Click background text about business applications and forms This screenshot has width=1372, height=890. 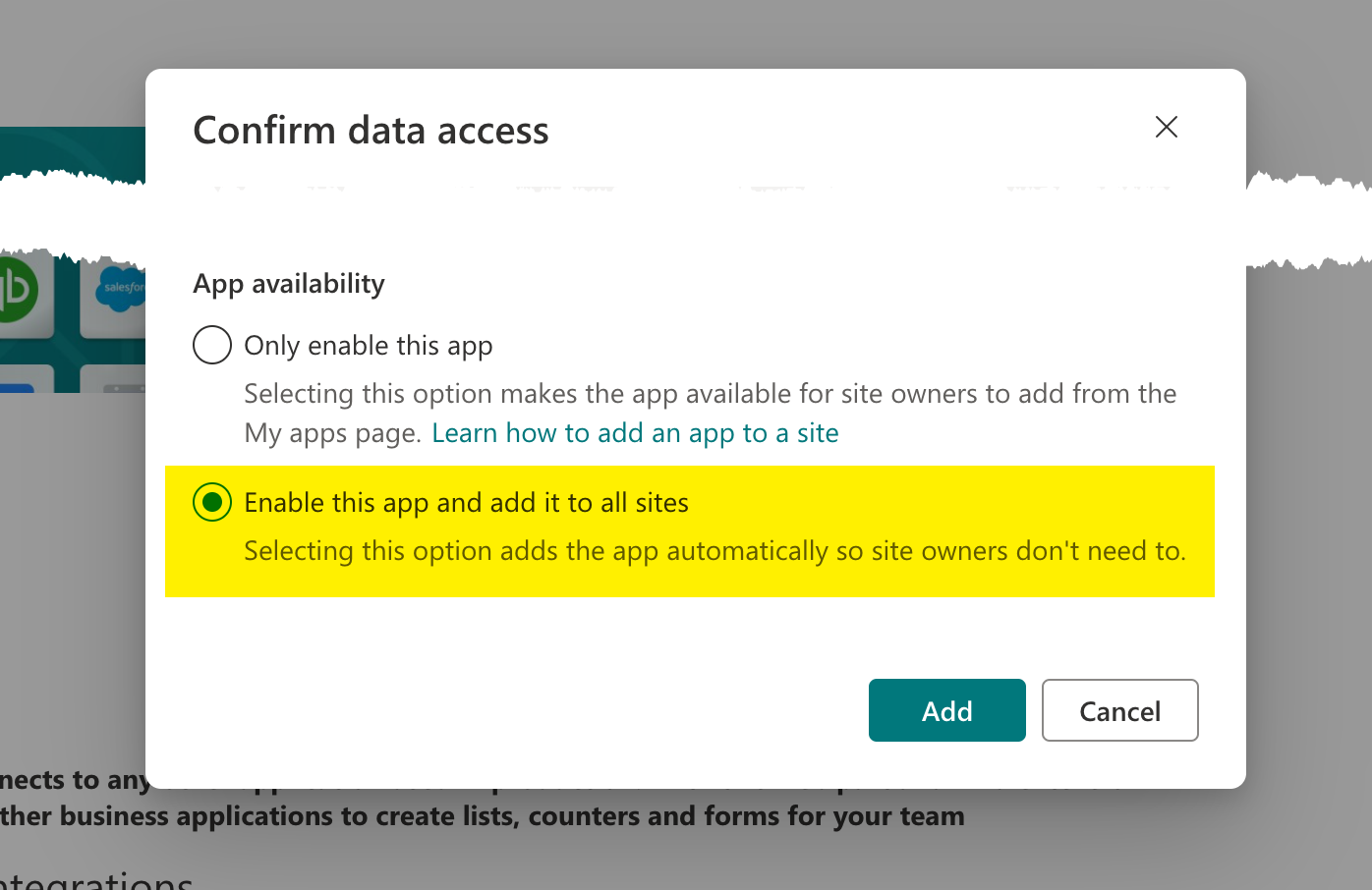tap(483, 816)
